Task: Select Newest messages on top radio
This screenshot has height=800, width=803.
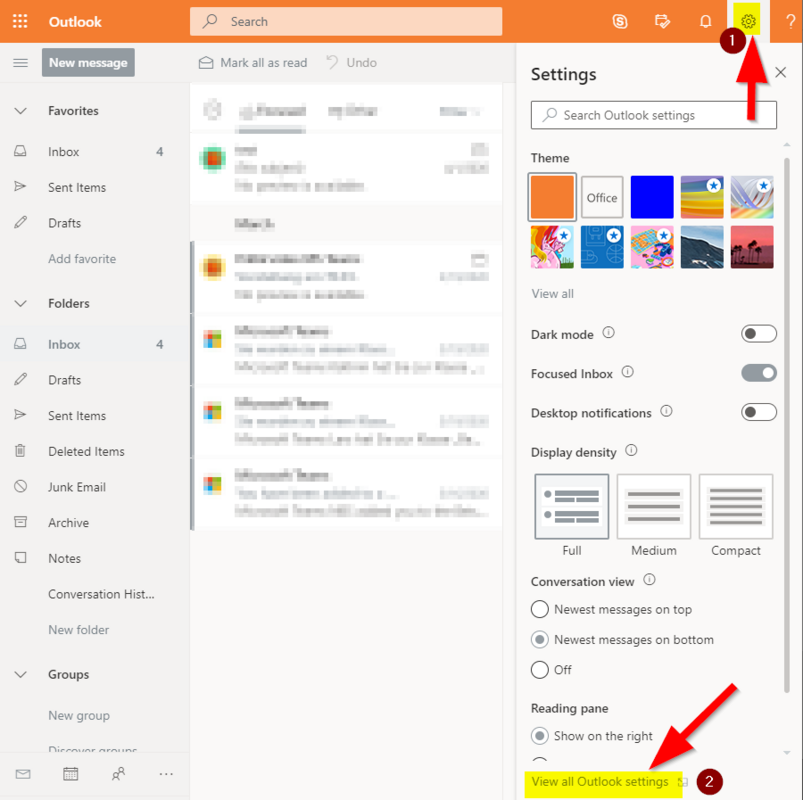Action: pyautogui.click(x=539, y=609)
